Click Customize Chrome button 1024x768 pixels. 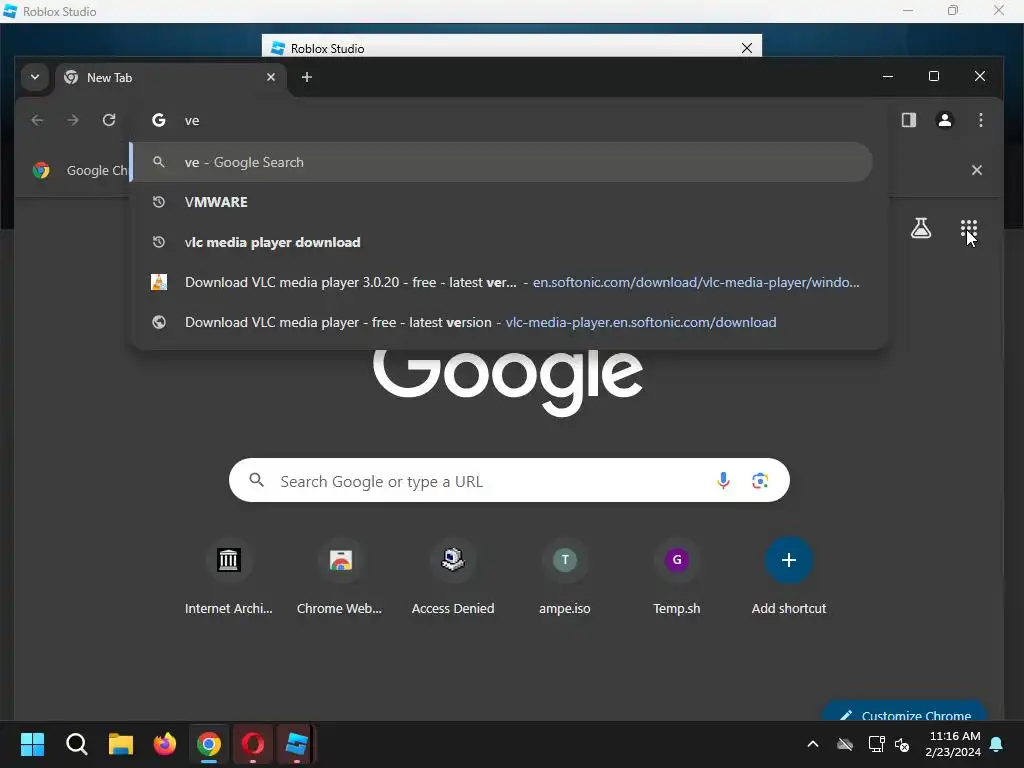pos(904,712)
